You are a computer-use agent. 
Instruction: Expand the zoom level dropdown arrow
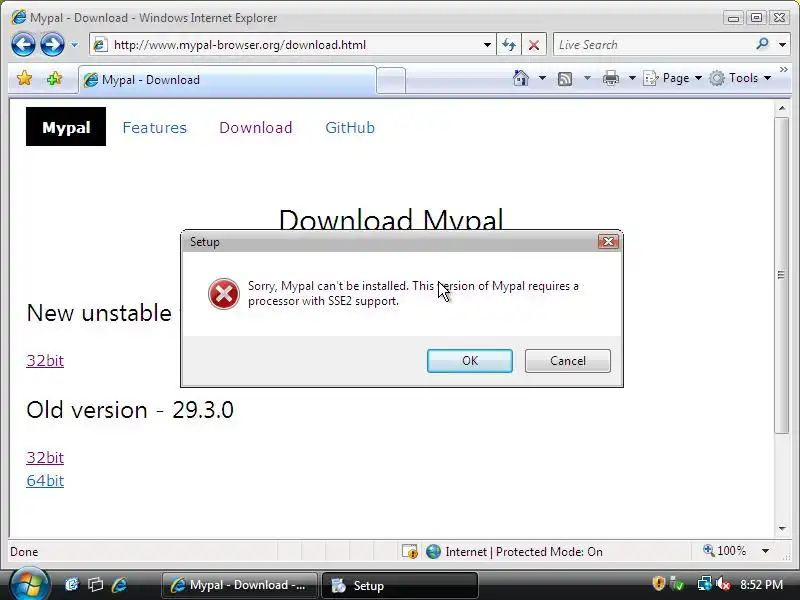coord(765,551)
